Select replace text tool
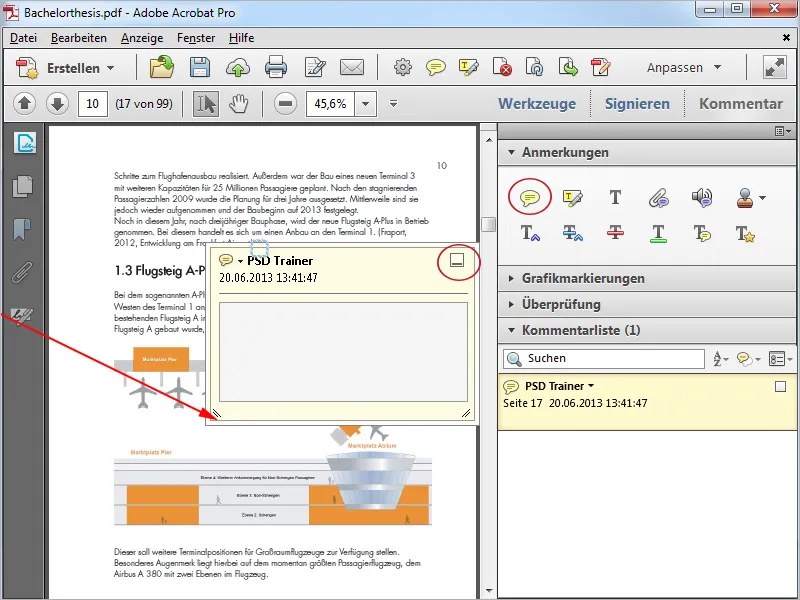Viewport: 800px width, 600px height. coord(572,233)
